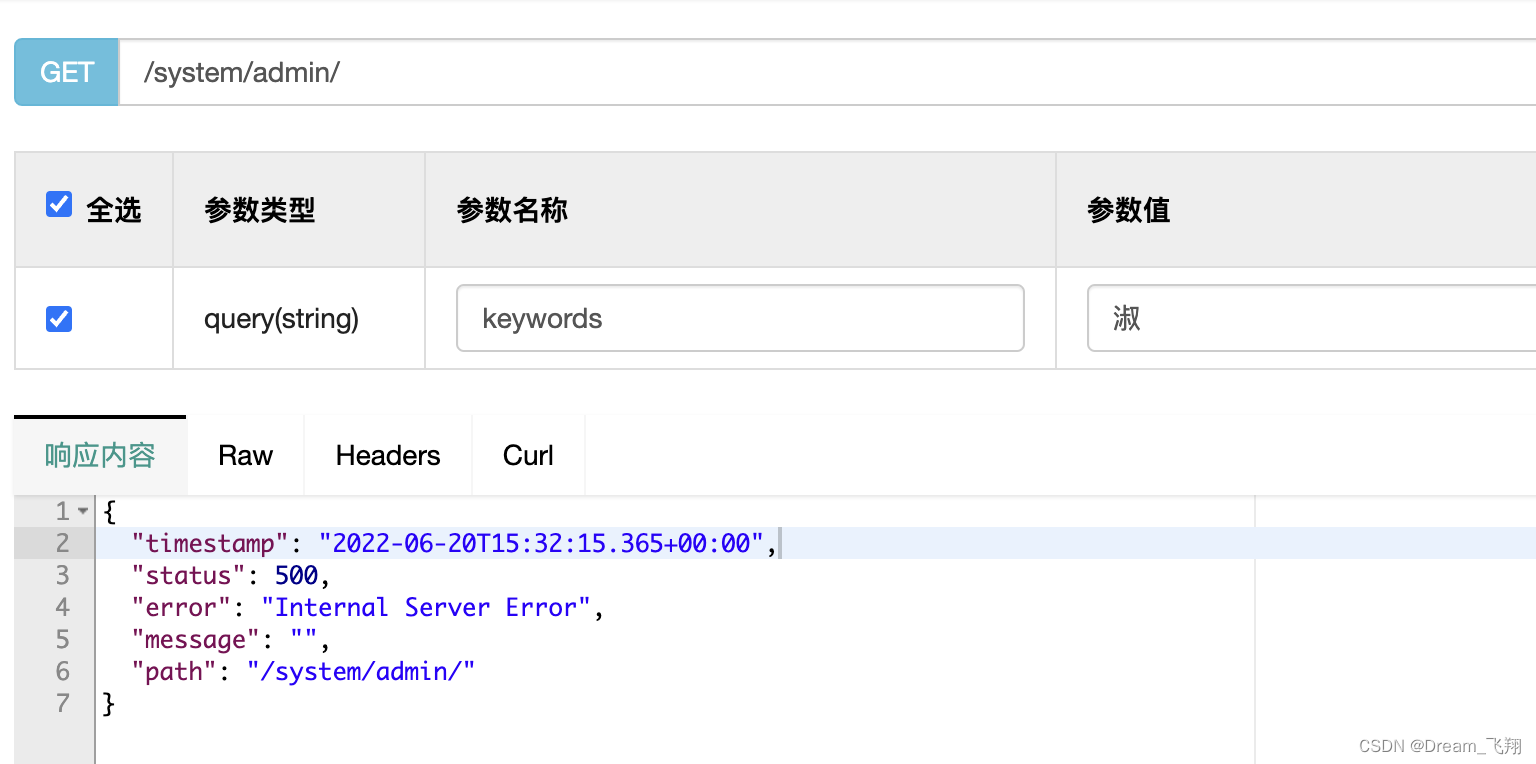This screenshot has height=764, width=1536.
Task: Switch to the Headers tab
Action: tap(387, 455)
